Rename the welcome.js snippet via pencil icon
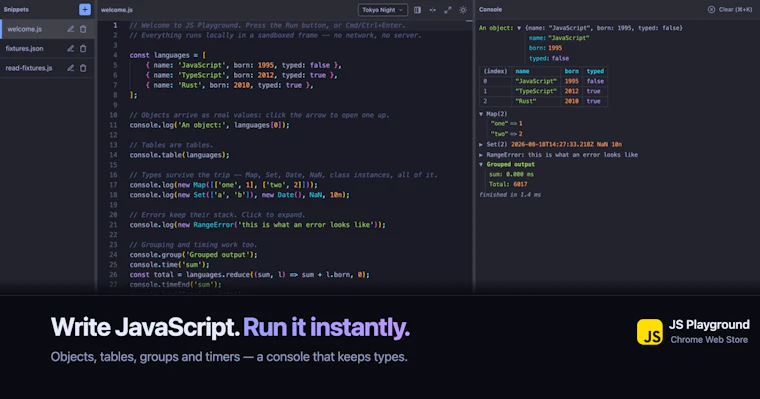 click(x=71, y=29)
